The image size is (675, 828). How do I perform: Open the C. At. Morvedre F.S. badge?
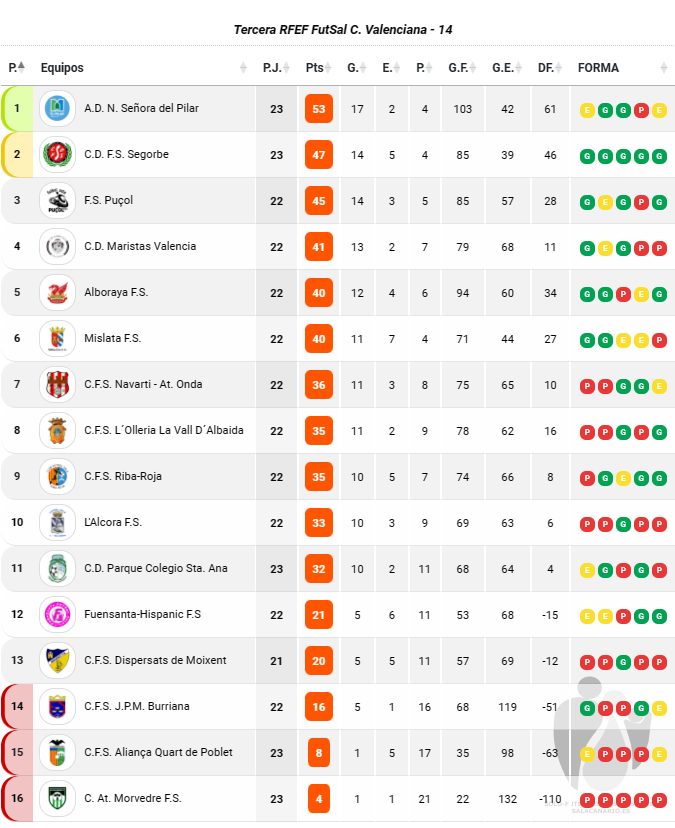[x=57, y=798]
